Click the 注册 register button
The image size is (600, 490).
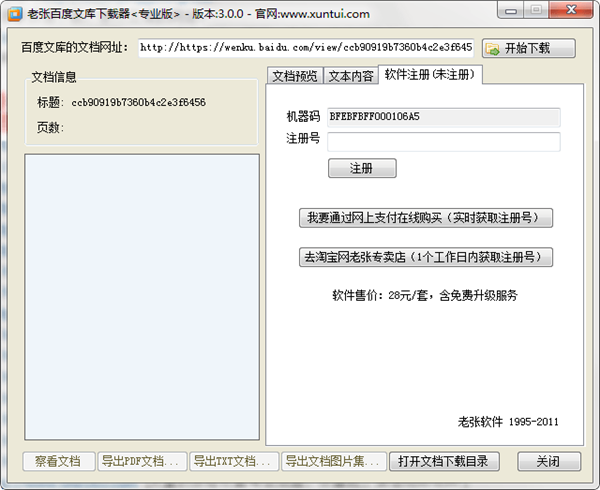tap(362, 168)
